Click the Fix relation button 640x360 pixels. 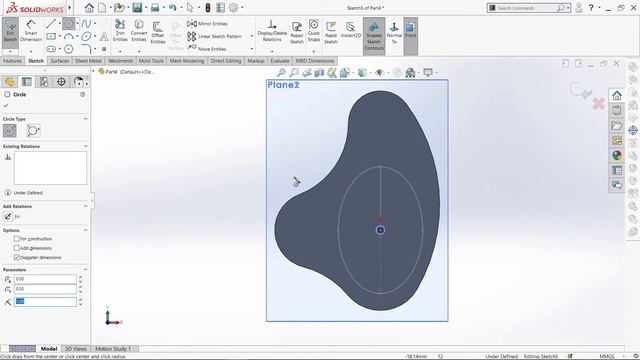click(8, 217)
